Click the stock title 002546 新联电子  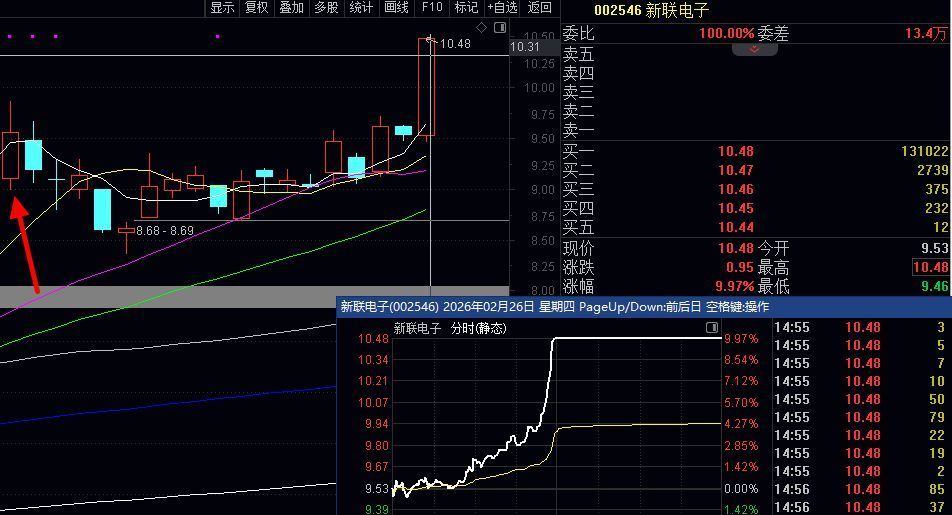click(x=651, y=10)
